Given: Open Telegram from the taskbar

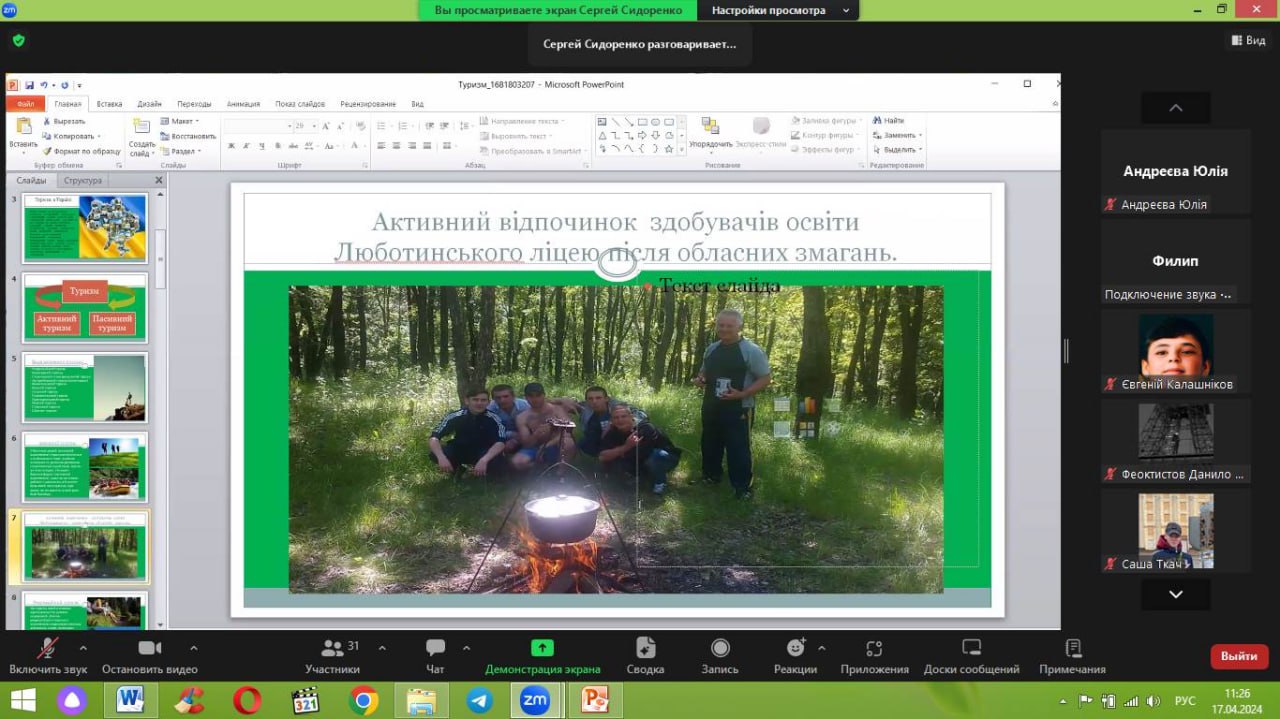Looking at the screenshot, I should 479,700.
